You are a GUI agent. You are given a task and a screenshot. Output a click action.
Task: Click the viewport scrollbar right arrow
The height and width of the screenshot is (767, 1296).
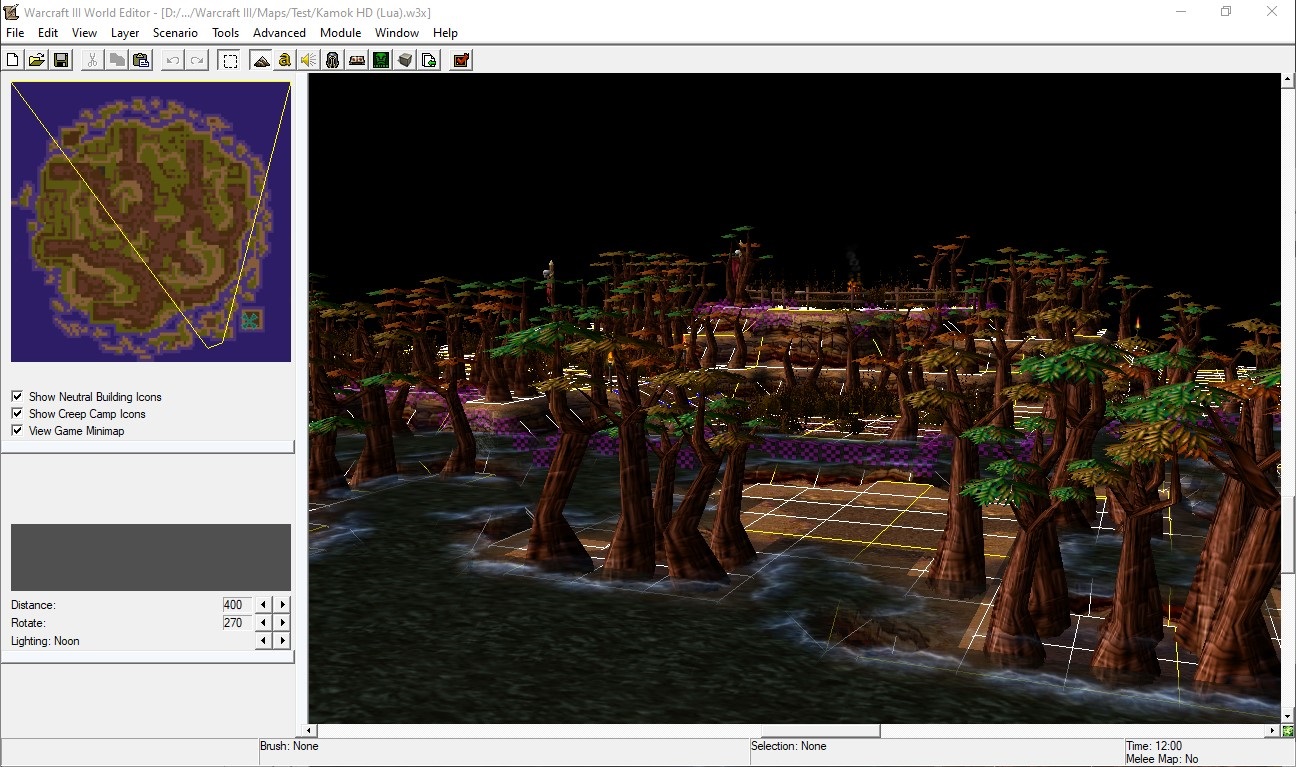[1273, 731]
